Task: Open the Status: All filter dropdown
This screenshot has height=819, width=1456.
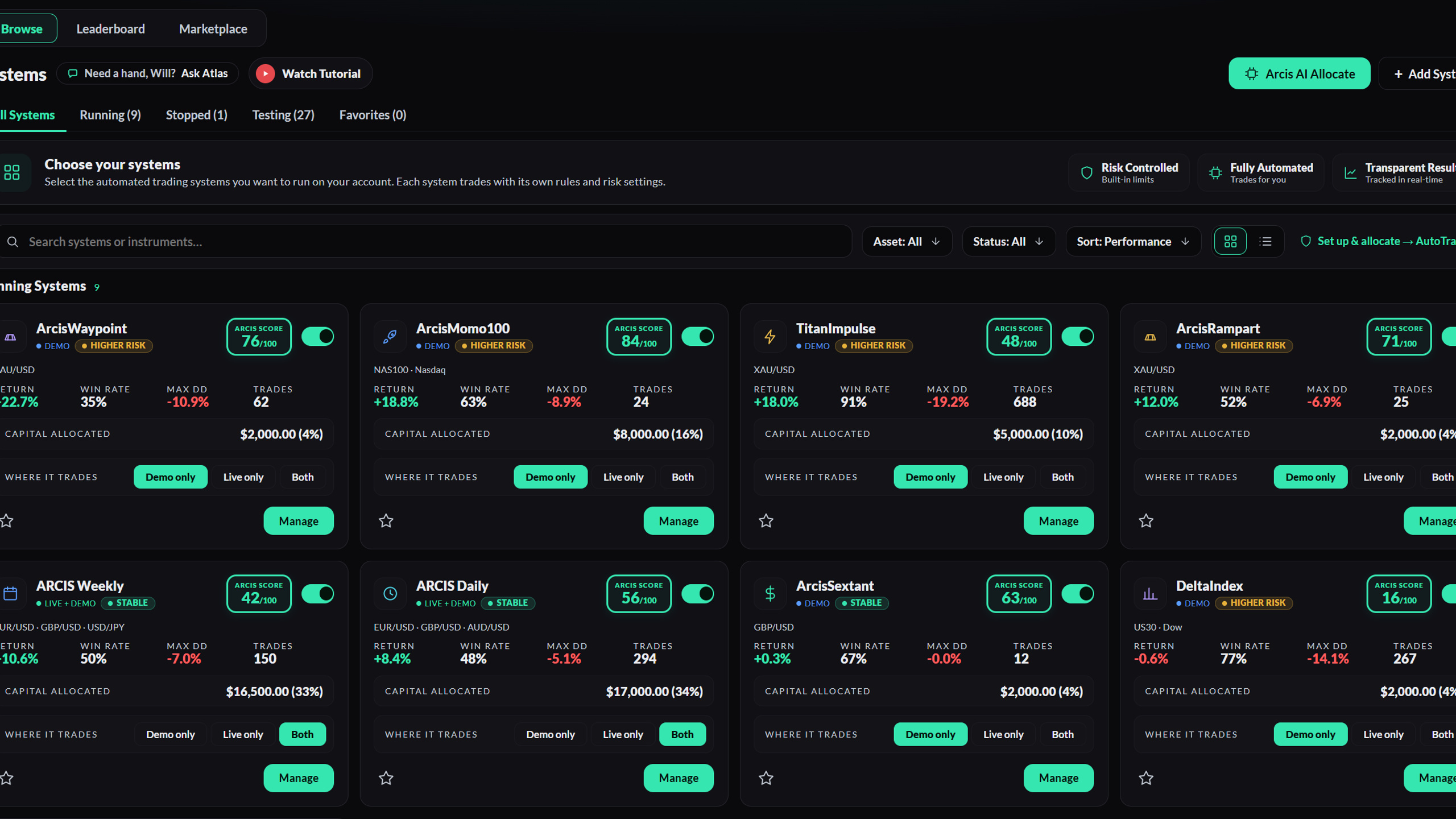Action: pyautogui.click(x=1008, y=242)
